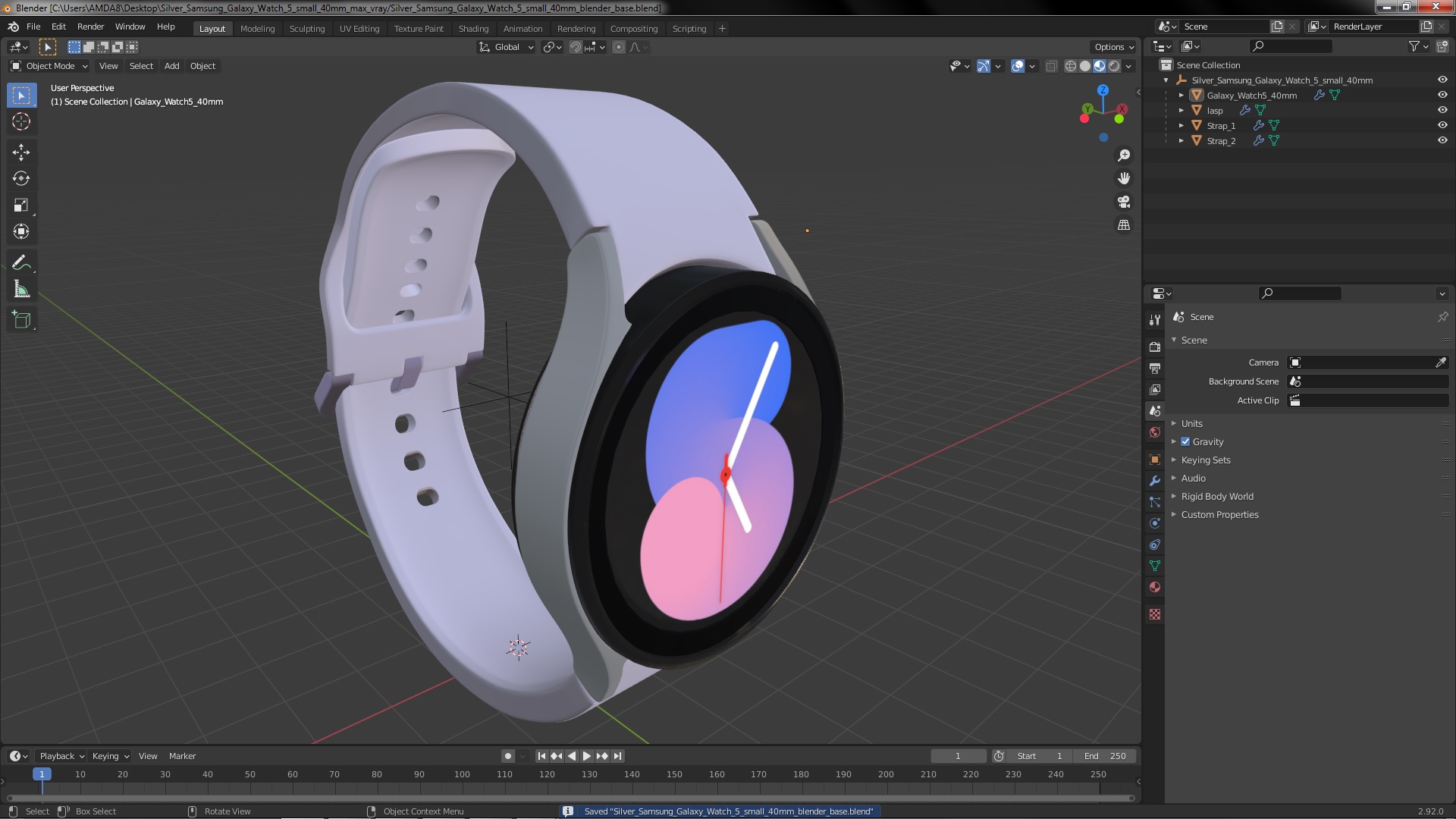Click the Object menu in header

click(202, 65)
